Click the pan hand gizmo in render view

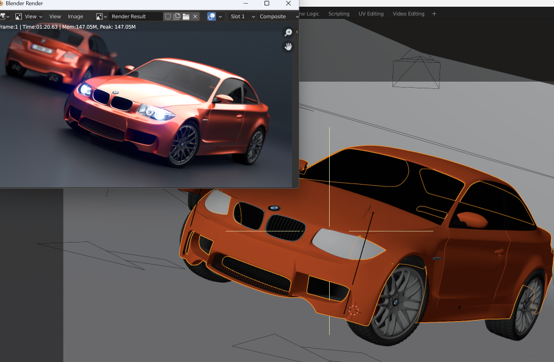pyautogui.click(x=288, y=47)
